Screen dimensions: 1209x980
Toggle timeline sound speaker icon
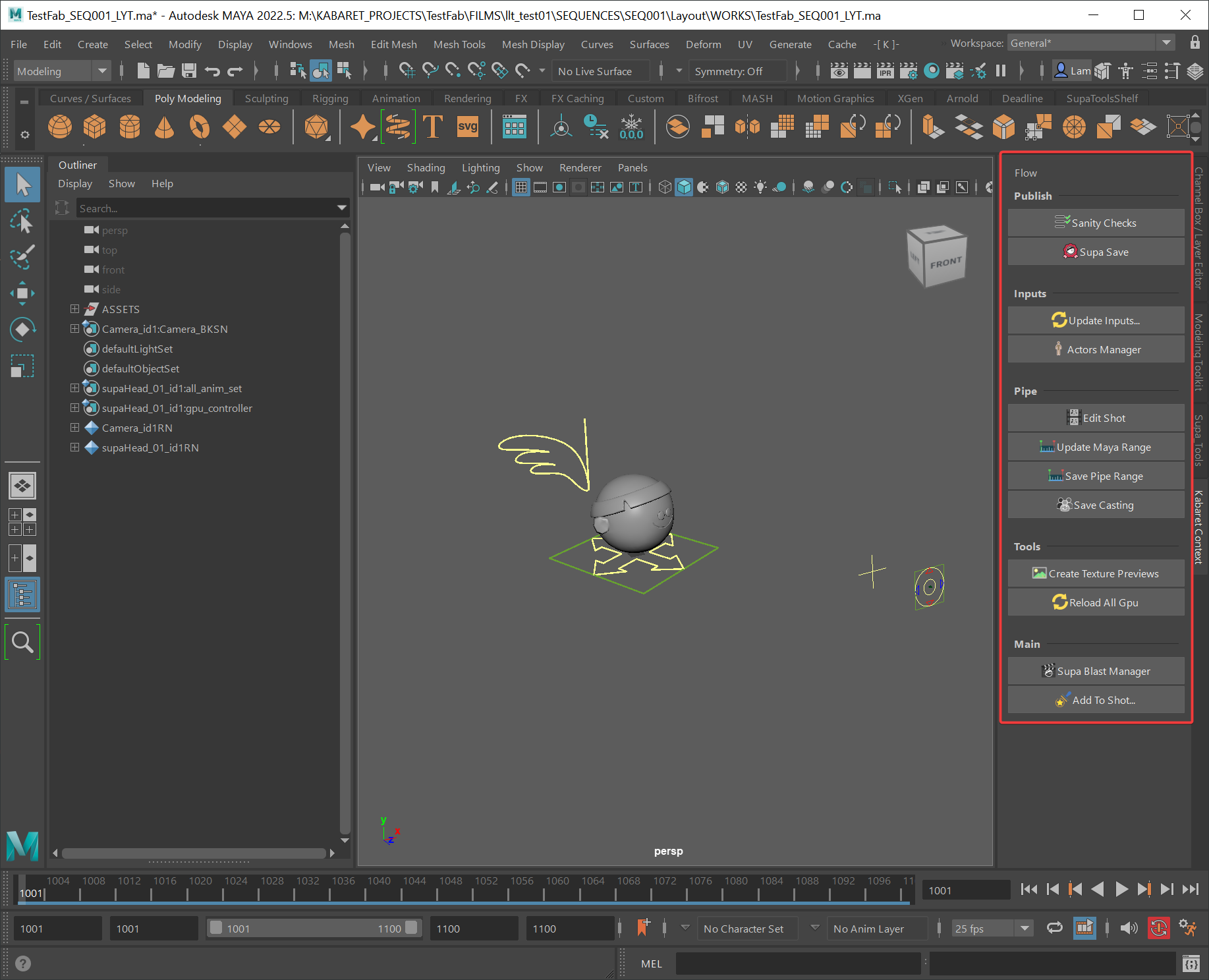click(1129, 928)
